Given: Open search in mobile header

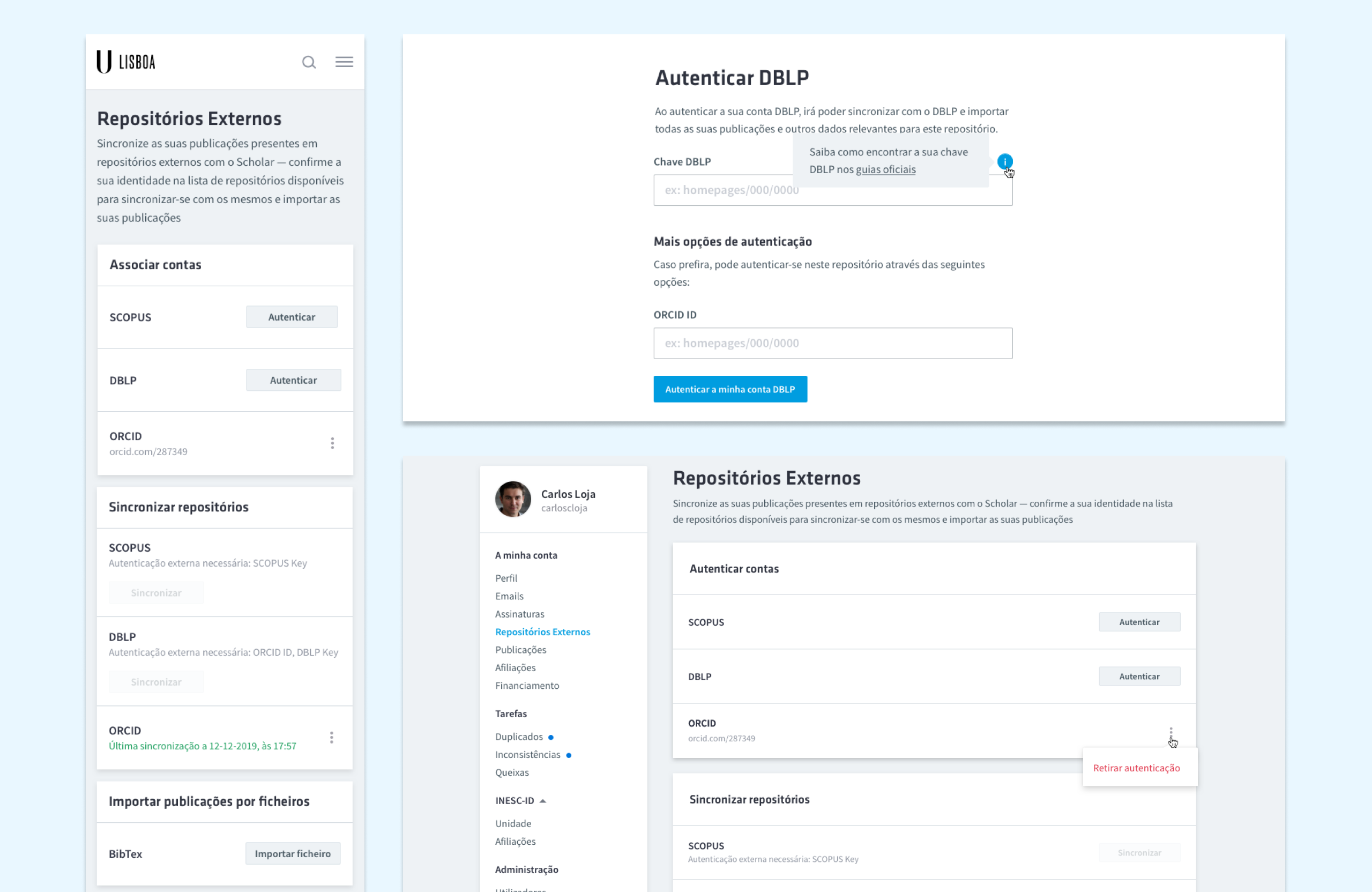Looking at the screenshot, I should click(x=309, y=62).
